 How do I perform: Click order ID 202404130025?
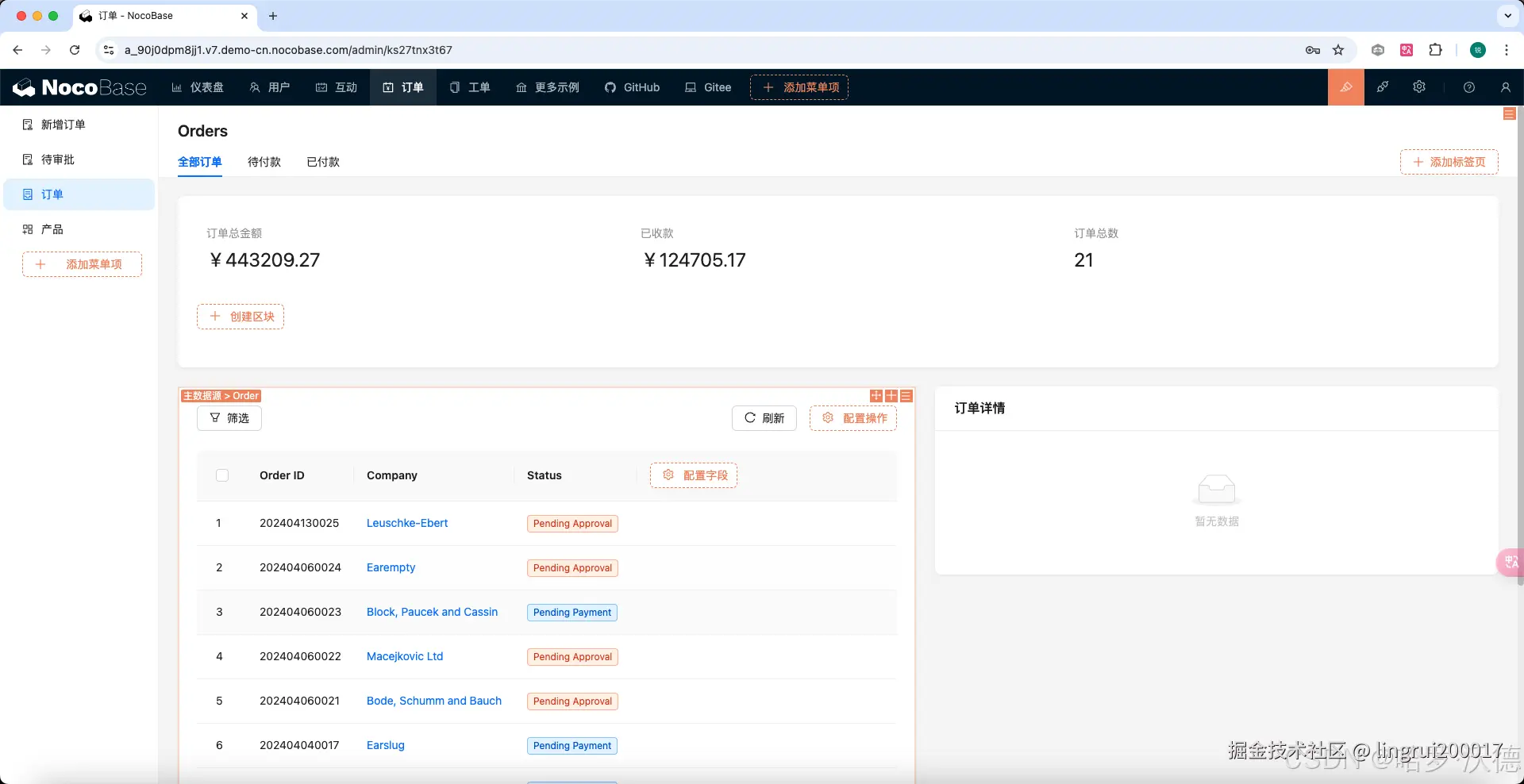pyautogui.click(x=299, y=523)
